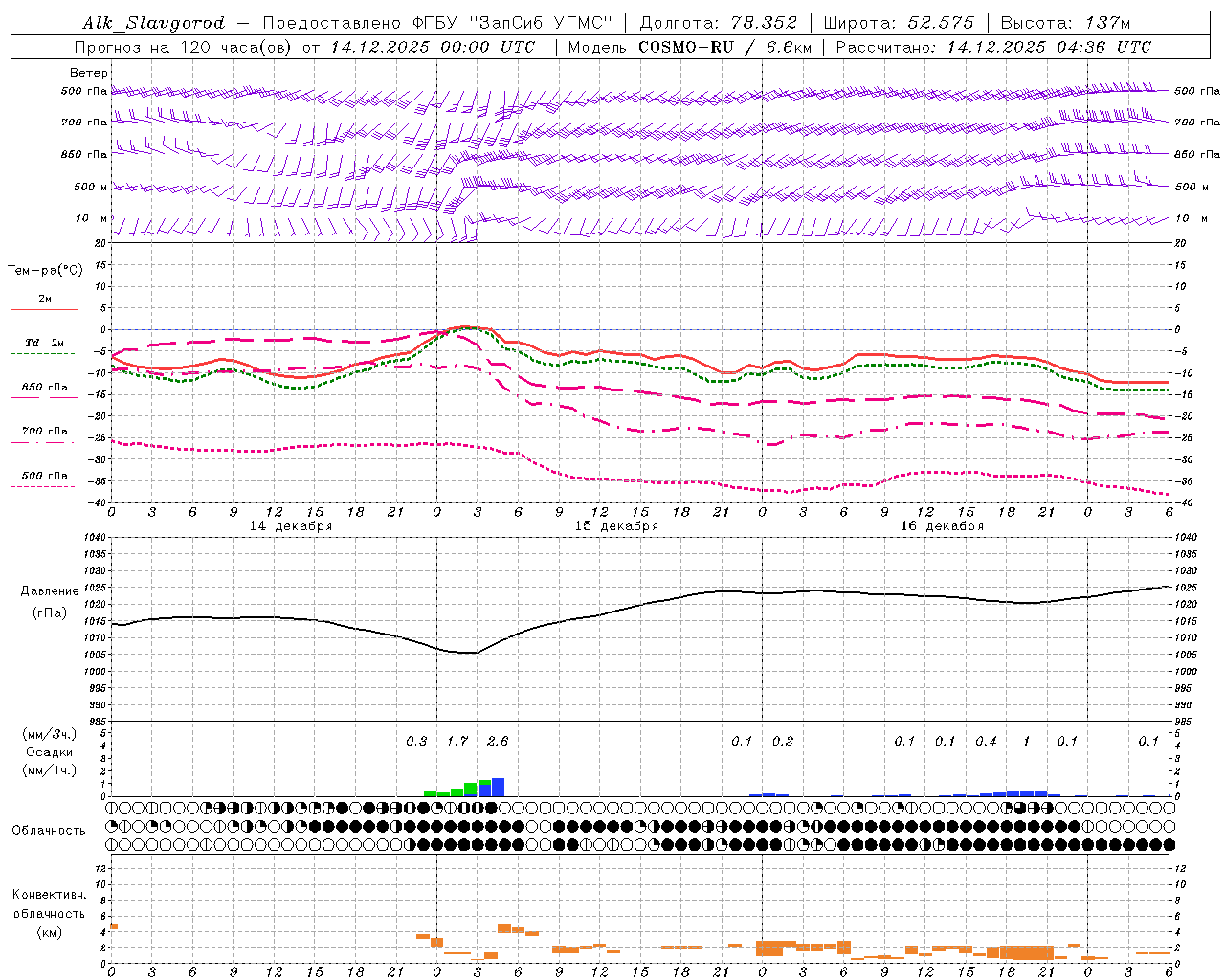This screenshot has height=980, width=1225.
Task: Select the 15 декабря date label
Action: coord(616,526)
